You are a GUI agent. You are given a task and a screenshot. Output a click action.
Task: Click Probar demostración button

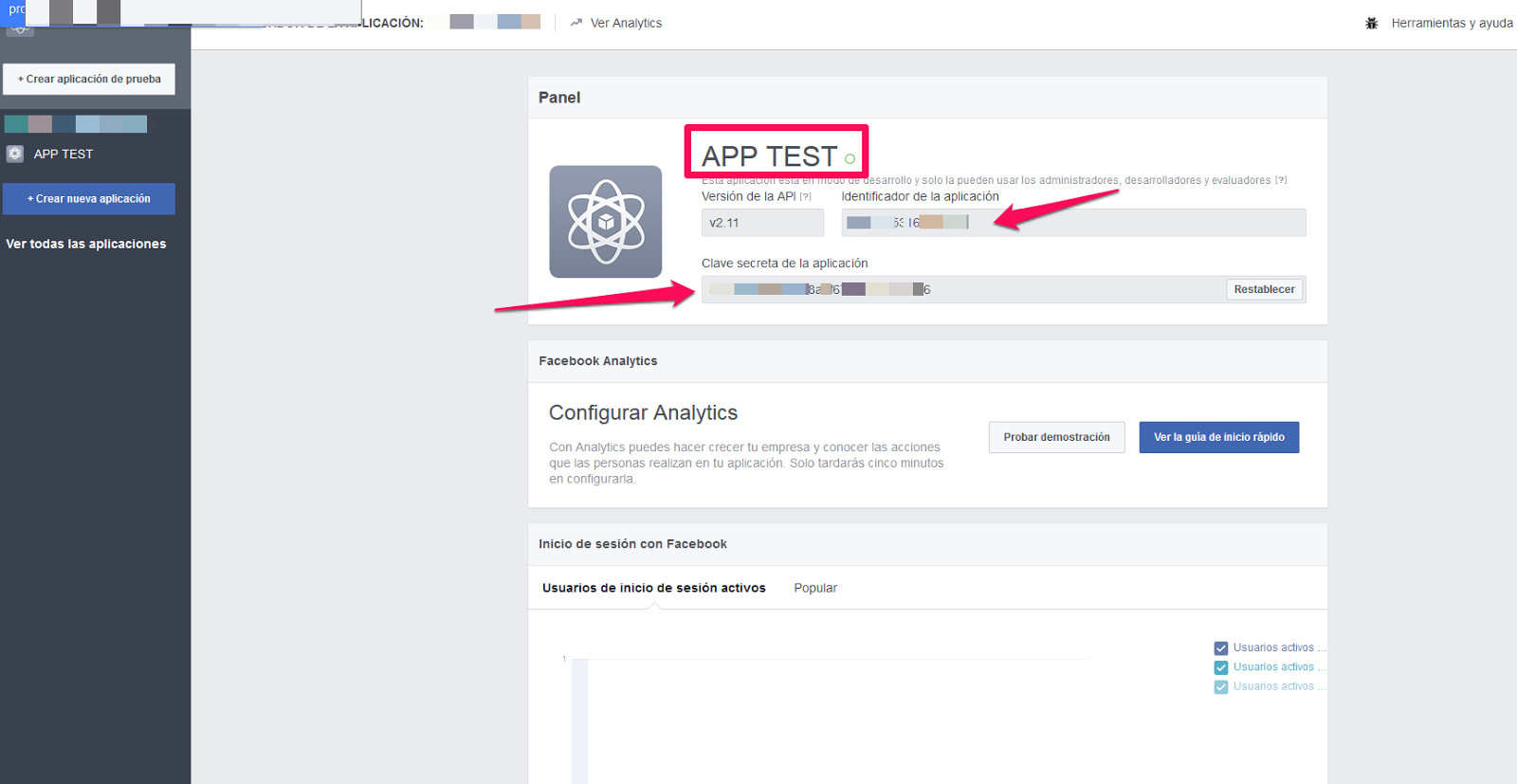[x=1056, y=437]
